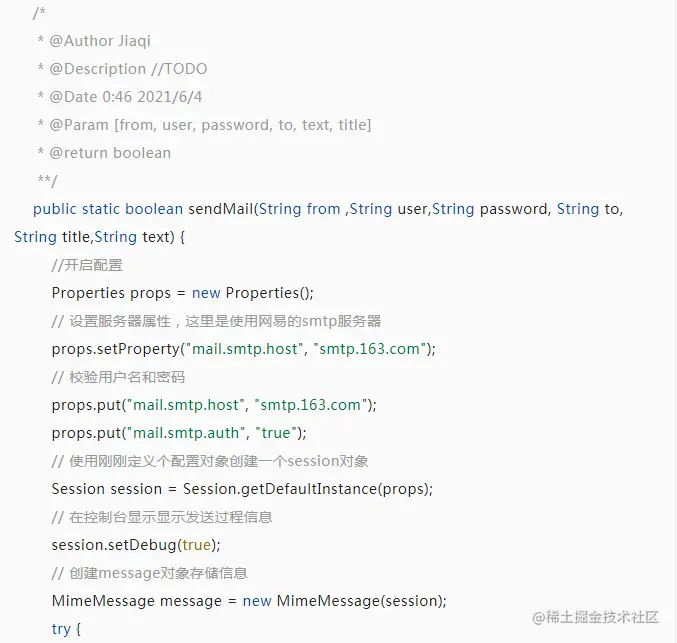Image resolution: width=677 pixels, height=643 pixels.
Task: Click the public keyword in method signature
Action: pyautogui.click(x=55, y=209)
